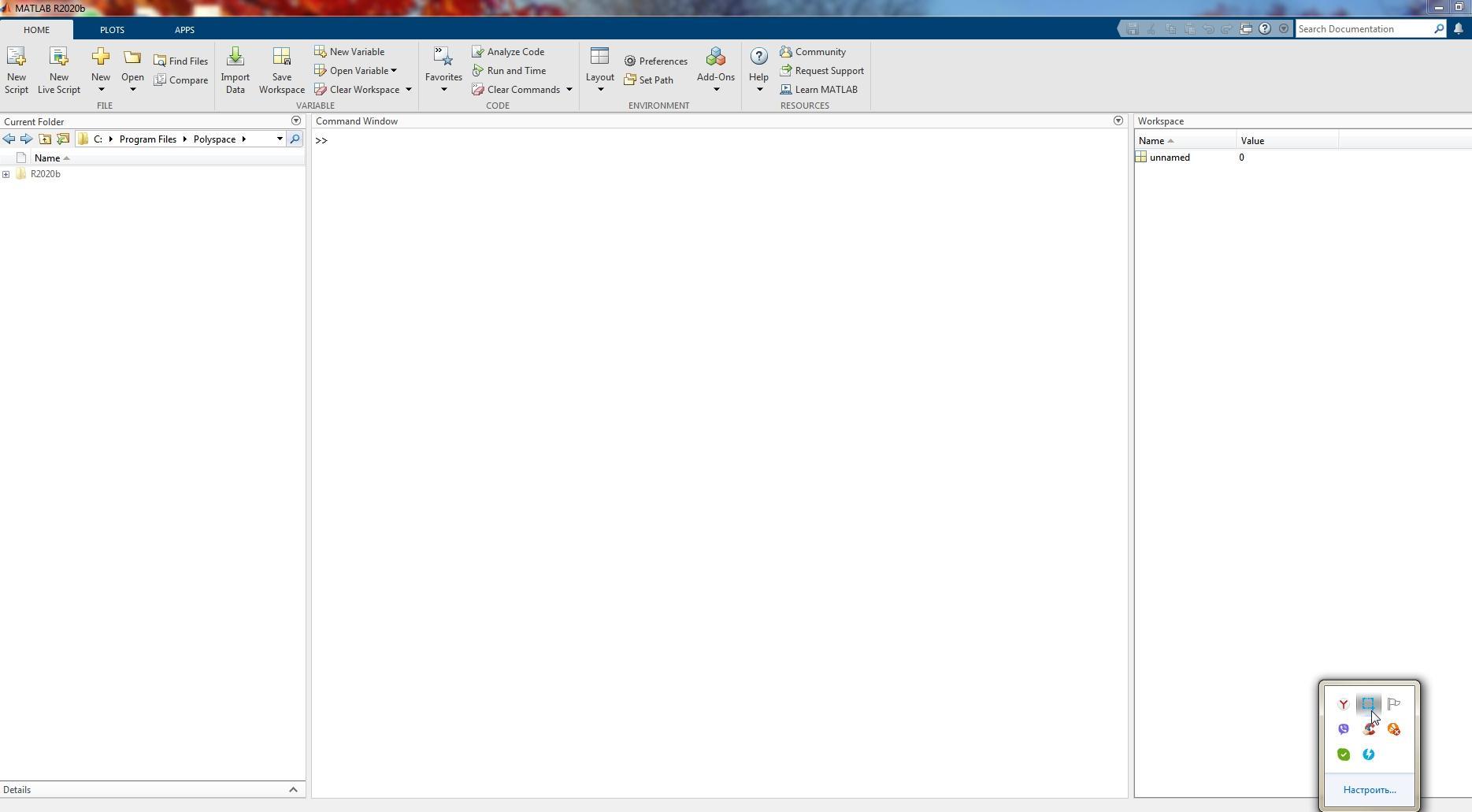This screenshot has height=812, width=1472.
Task: Open the Clear Workspace dropdown arrow
Action: [x=409, y=90]
